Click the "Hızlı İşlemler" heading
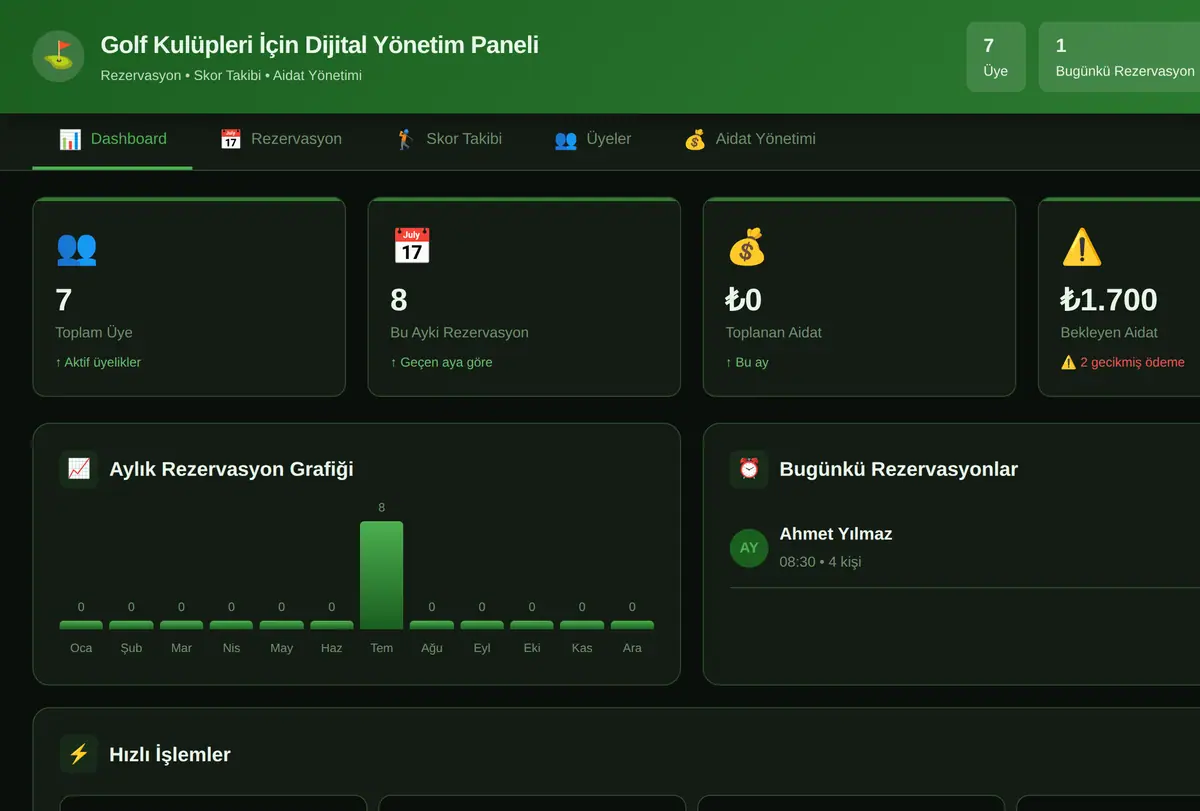Screen dimensions: 1200x811 (x=170, y=754)
